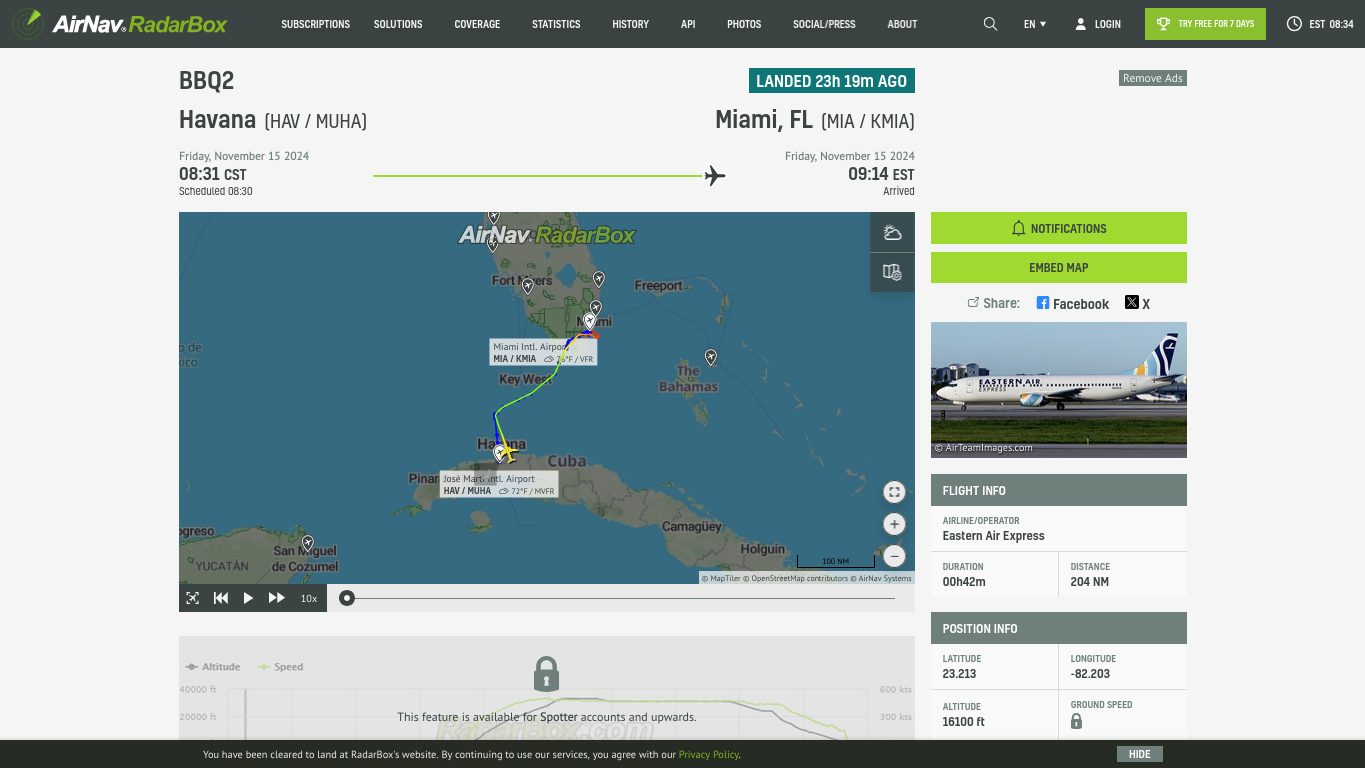
Task: Click the AirNav RadarBox logo
Action: coord(120,23)
